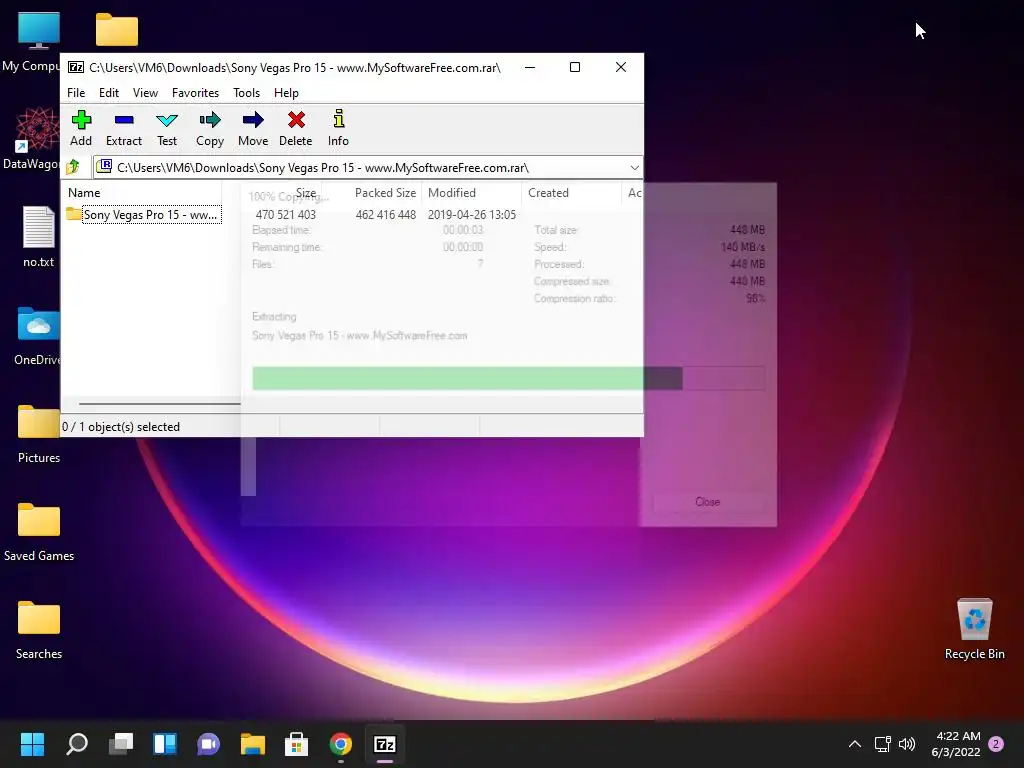The image size is (1024, 768).
Task: Open the Chat taskbar icon
Action: point(208,744)
